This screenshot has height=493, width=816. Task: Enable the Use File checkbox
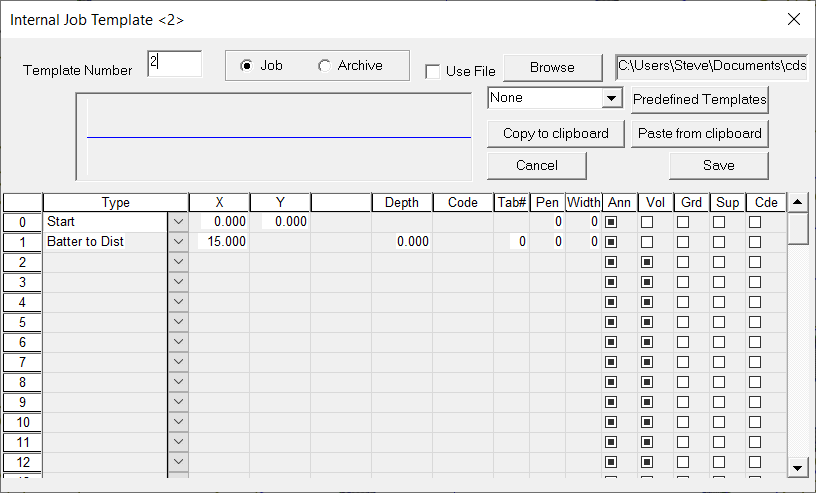tap(432, 71)
